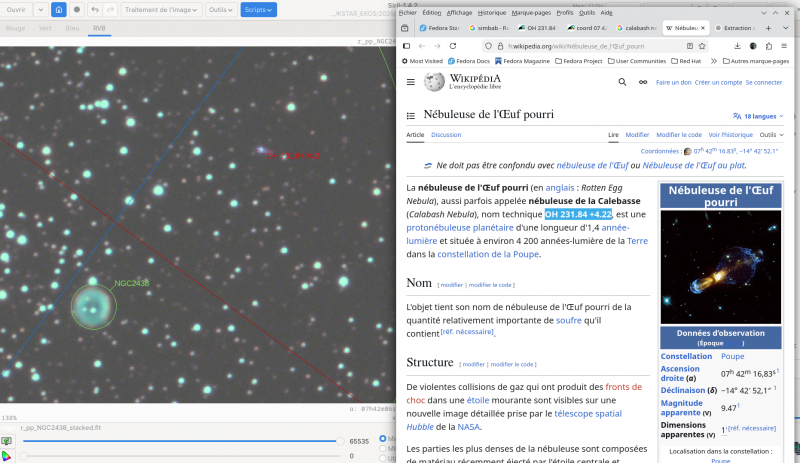Open the Wikipedia search magnifier
The image size is (800, 463).
pos(622,82)
